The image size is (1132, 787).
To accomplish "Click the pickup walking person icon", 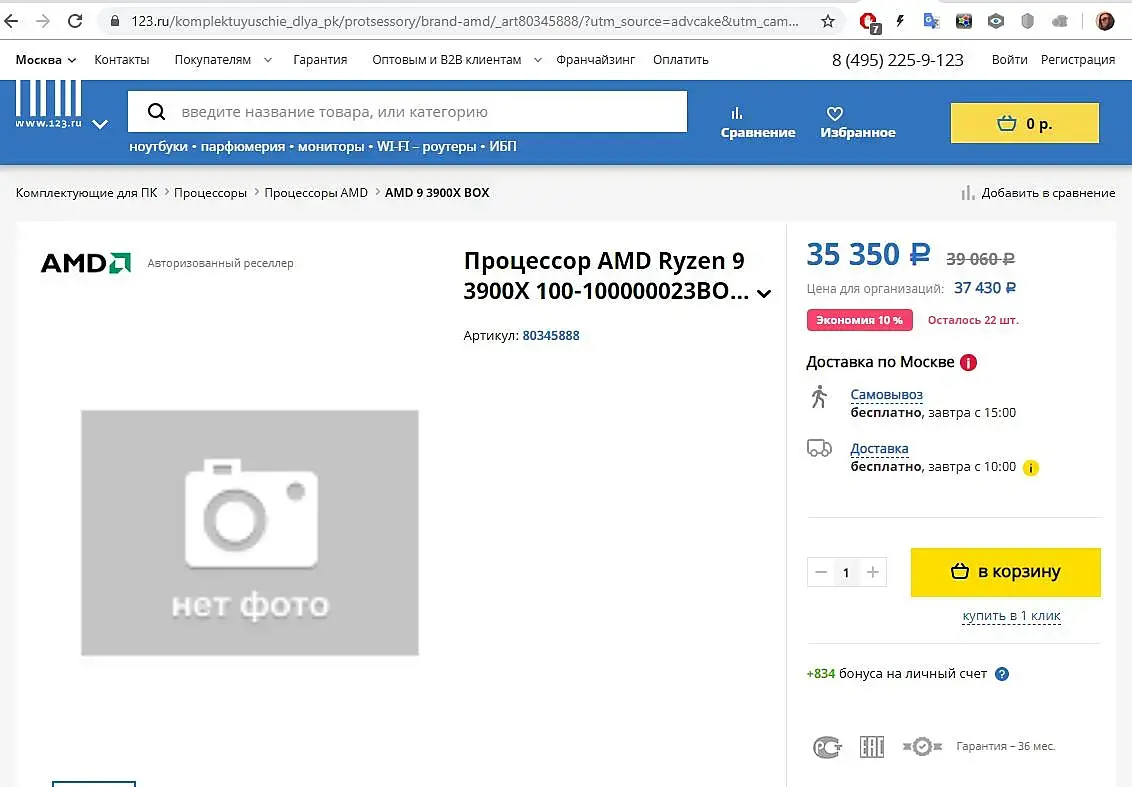I will tap(819, 397).
